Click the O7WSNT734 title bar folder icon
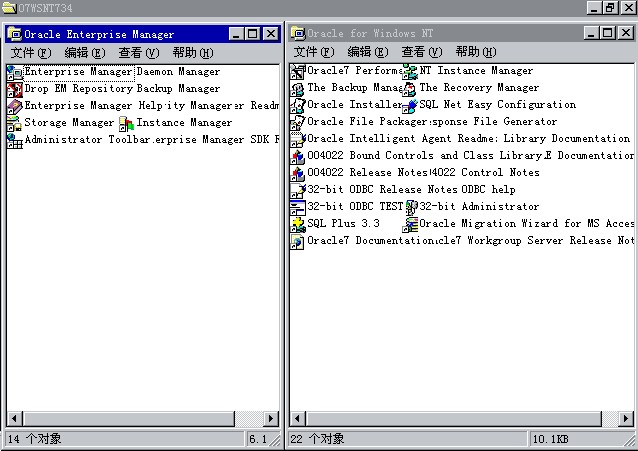638x451 pixels. pyautogui.click(x=9, y=7)
